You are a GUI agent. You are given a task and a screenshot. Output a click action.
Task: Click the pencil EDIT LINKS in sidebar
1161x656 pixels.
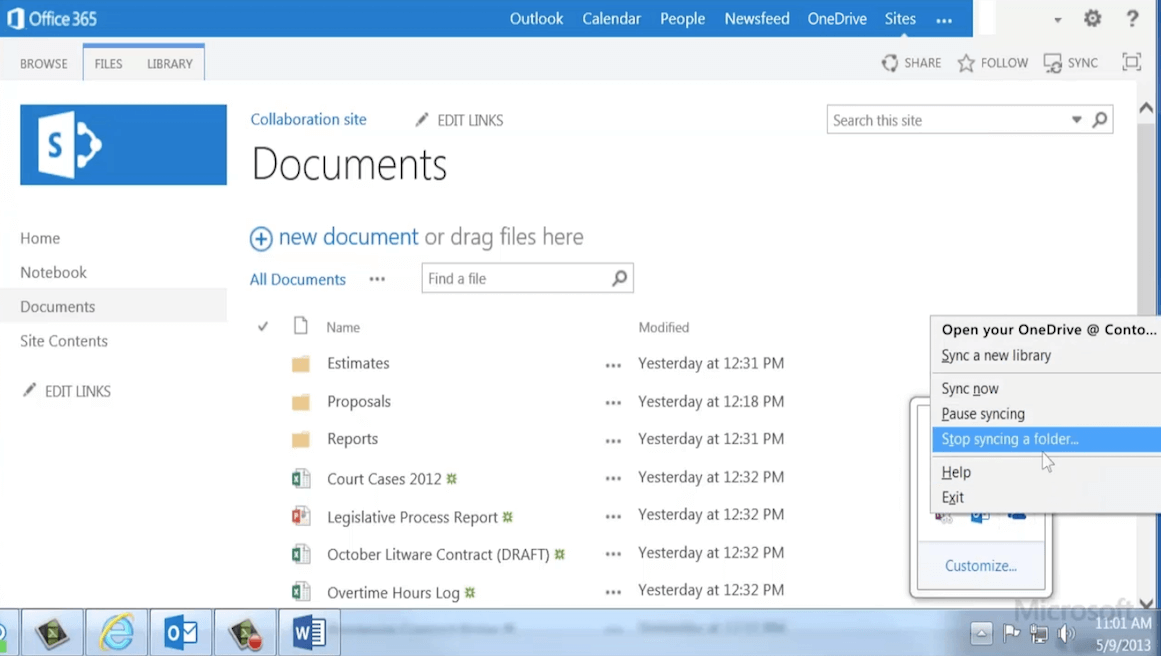click(66, 391)
